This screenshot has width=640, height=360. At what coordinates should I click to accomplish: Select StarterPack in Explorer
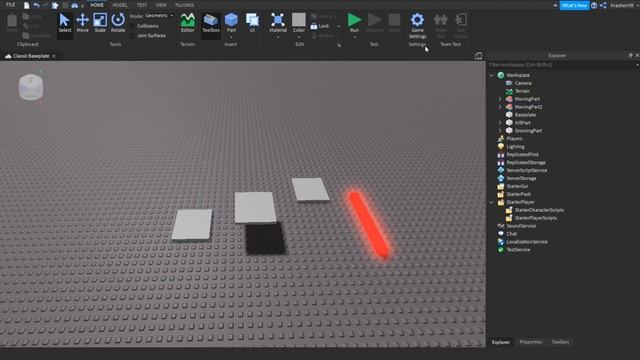tap(518, 194)
